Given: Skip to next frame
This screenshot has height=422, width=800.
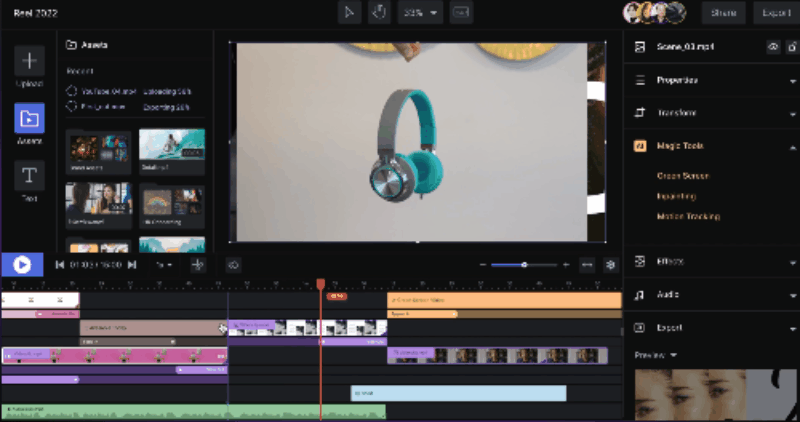Looking at the screenshot, I should click(132, 264).
